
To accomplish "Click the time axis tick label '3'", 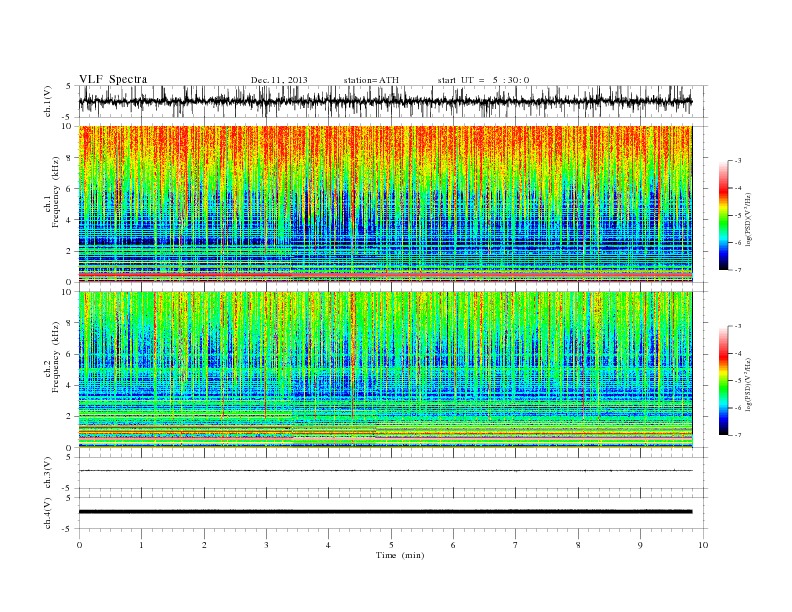I will point(266,545).
